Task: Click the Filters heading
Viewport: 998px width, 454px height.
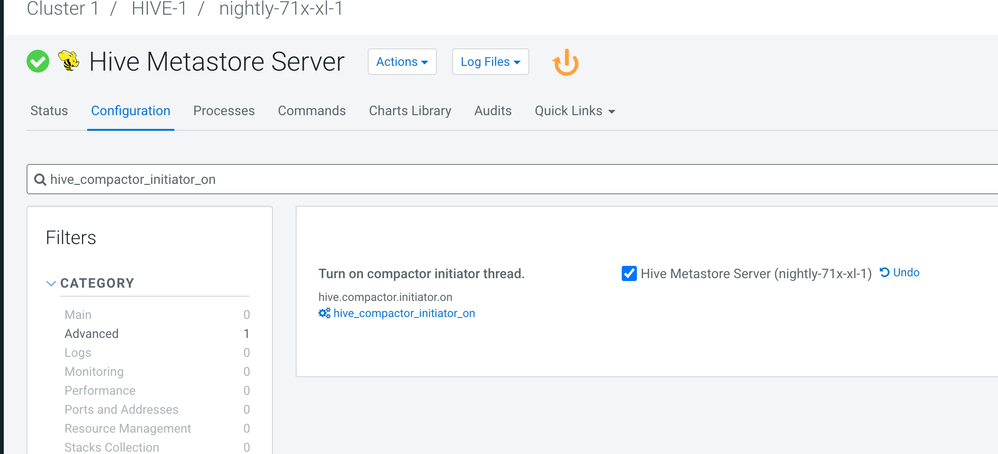Action: tap(71, 238)
